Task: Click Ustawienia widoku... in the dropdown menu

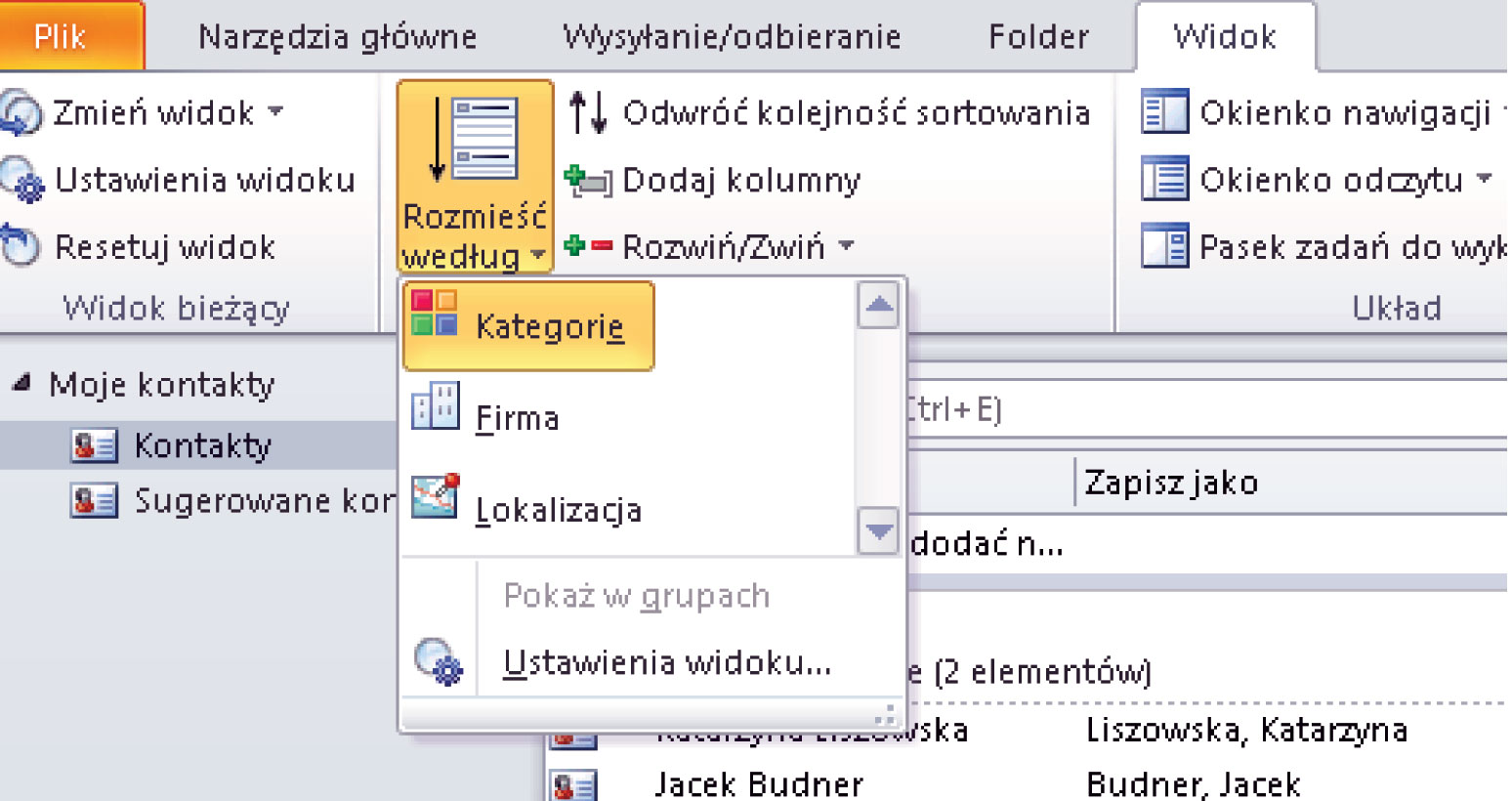Action: 666,663
